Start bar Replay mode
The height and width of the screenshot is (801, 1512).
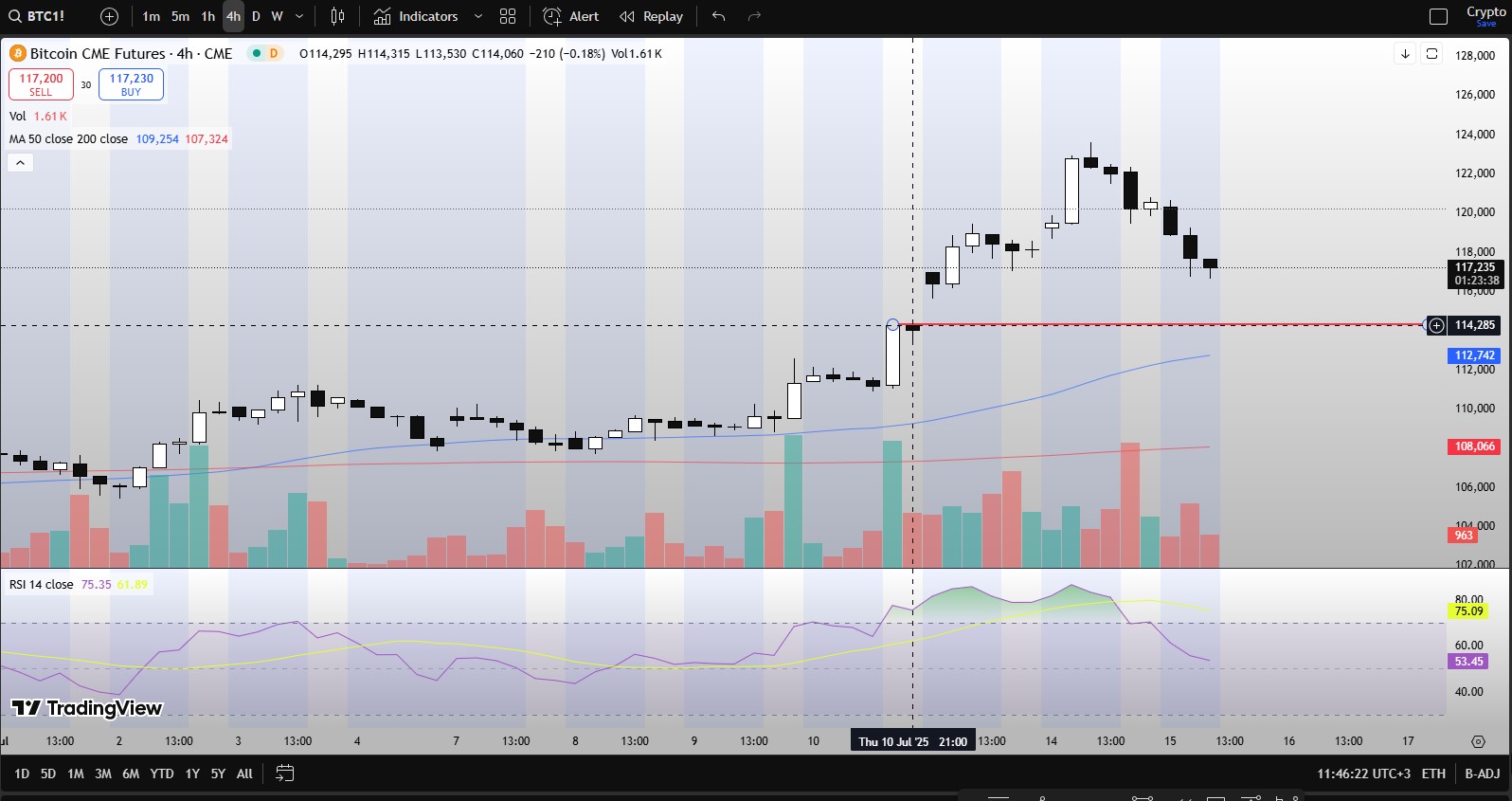point(651,16)
